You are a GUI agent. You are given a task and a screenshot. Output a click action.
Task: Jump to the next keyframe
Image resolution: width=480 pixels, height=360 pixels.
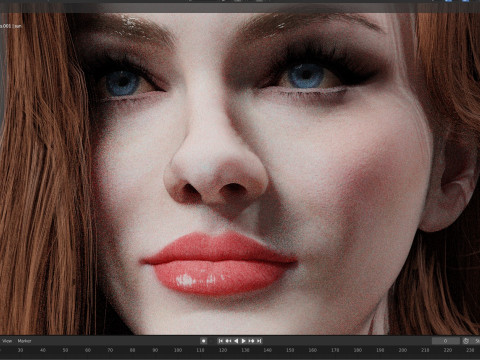251,341
